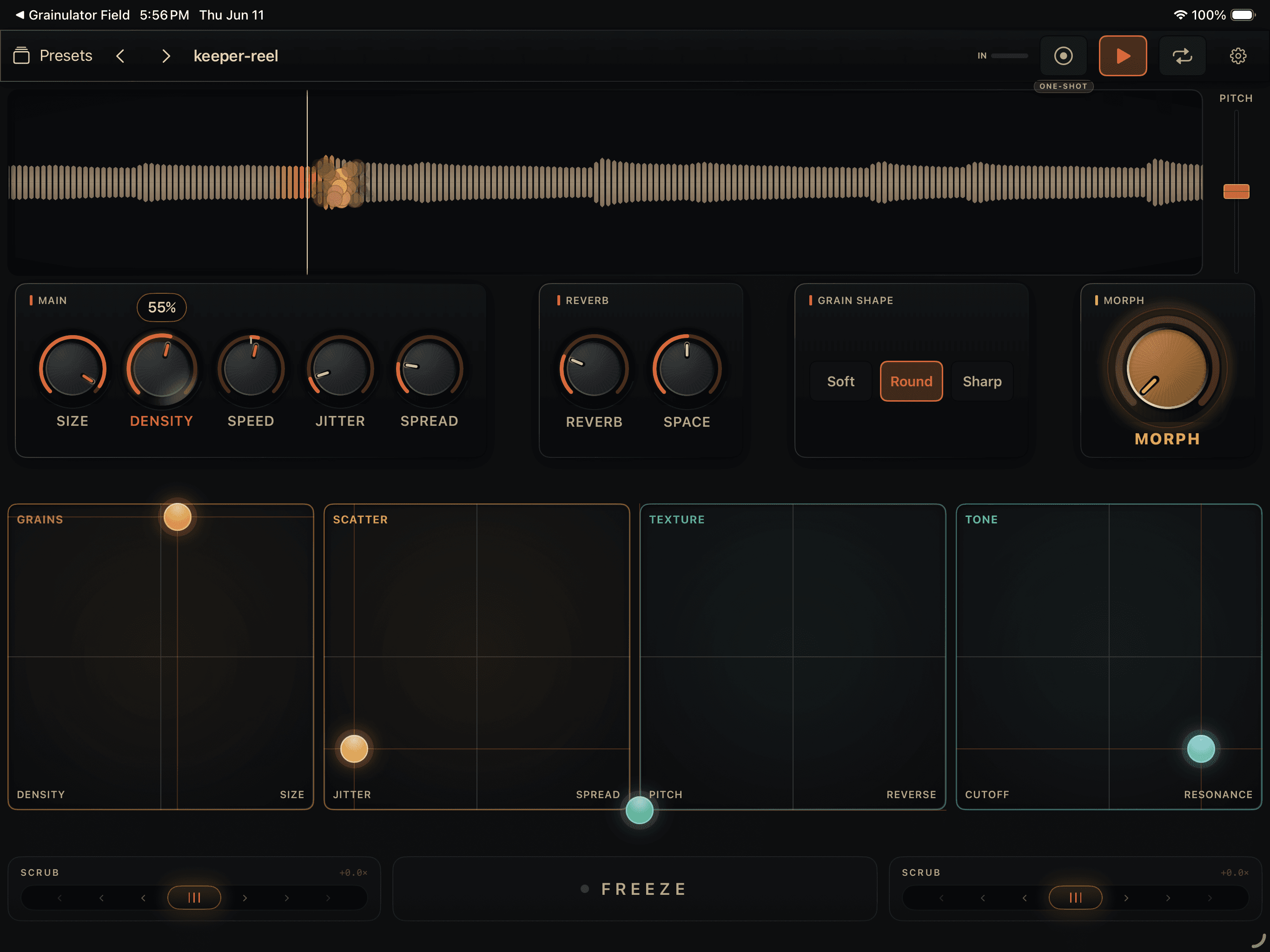Click the REVERSE axis label

[x=911, y=795]
